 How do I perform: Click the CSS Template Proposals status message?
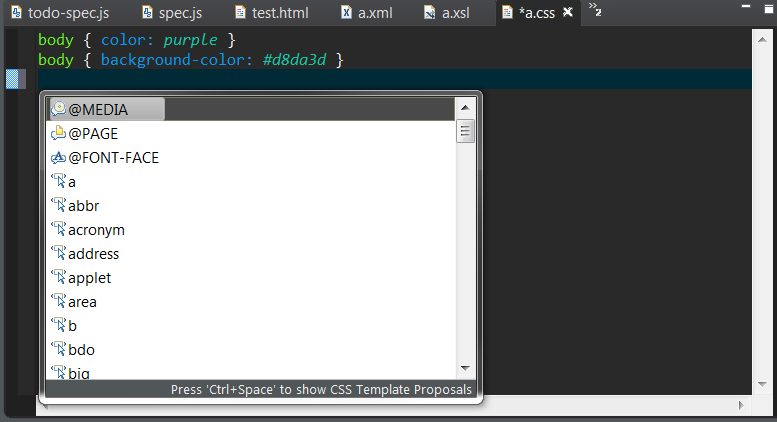321,390
